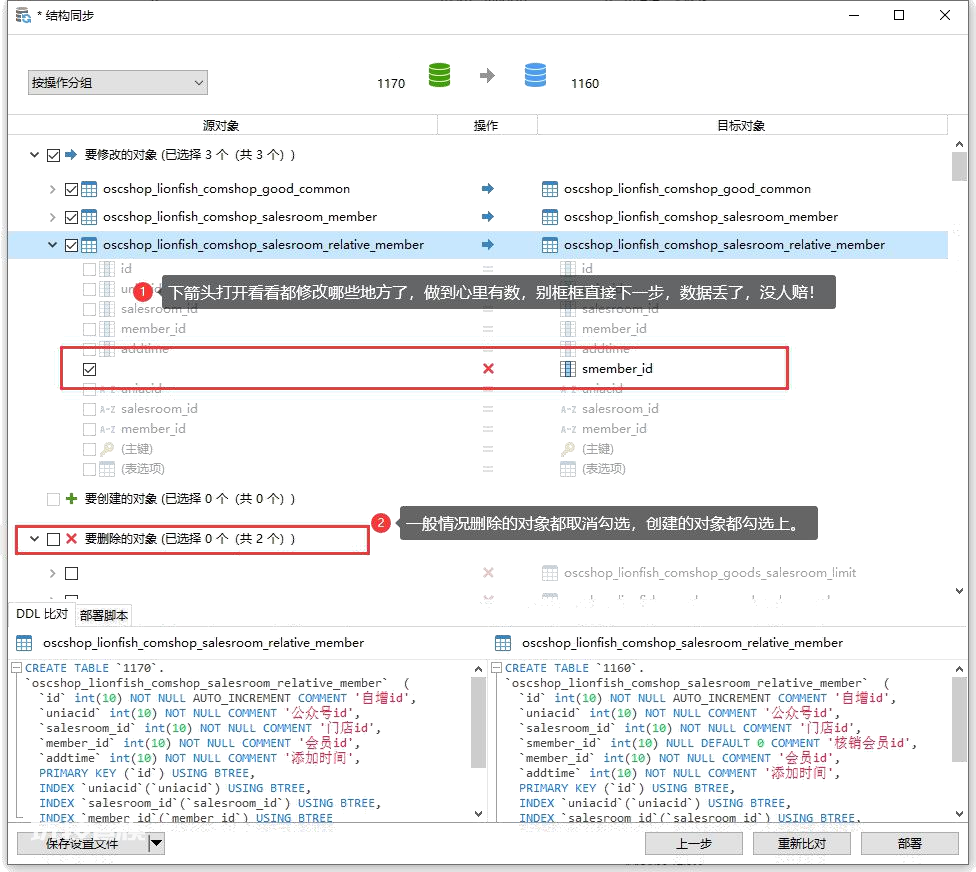Click the target table icon for oscshop_lionfish_comshop_good_common
The image size is (976, 872).
pyautogui.click(x=550, y=189)
